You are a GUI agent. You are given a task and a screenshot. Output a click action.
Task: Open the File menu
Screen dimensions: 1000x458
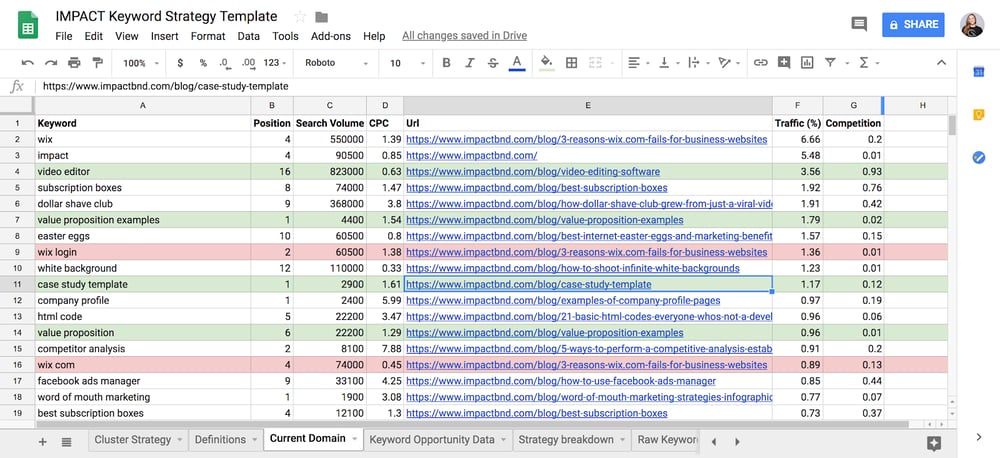point(64,36)
